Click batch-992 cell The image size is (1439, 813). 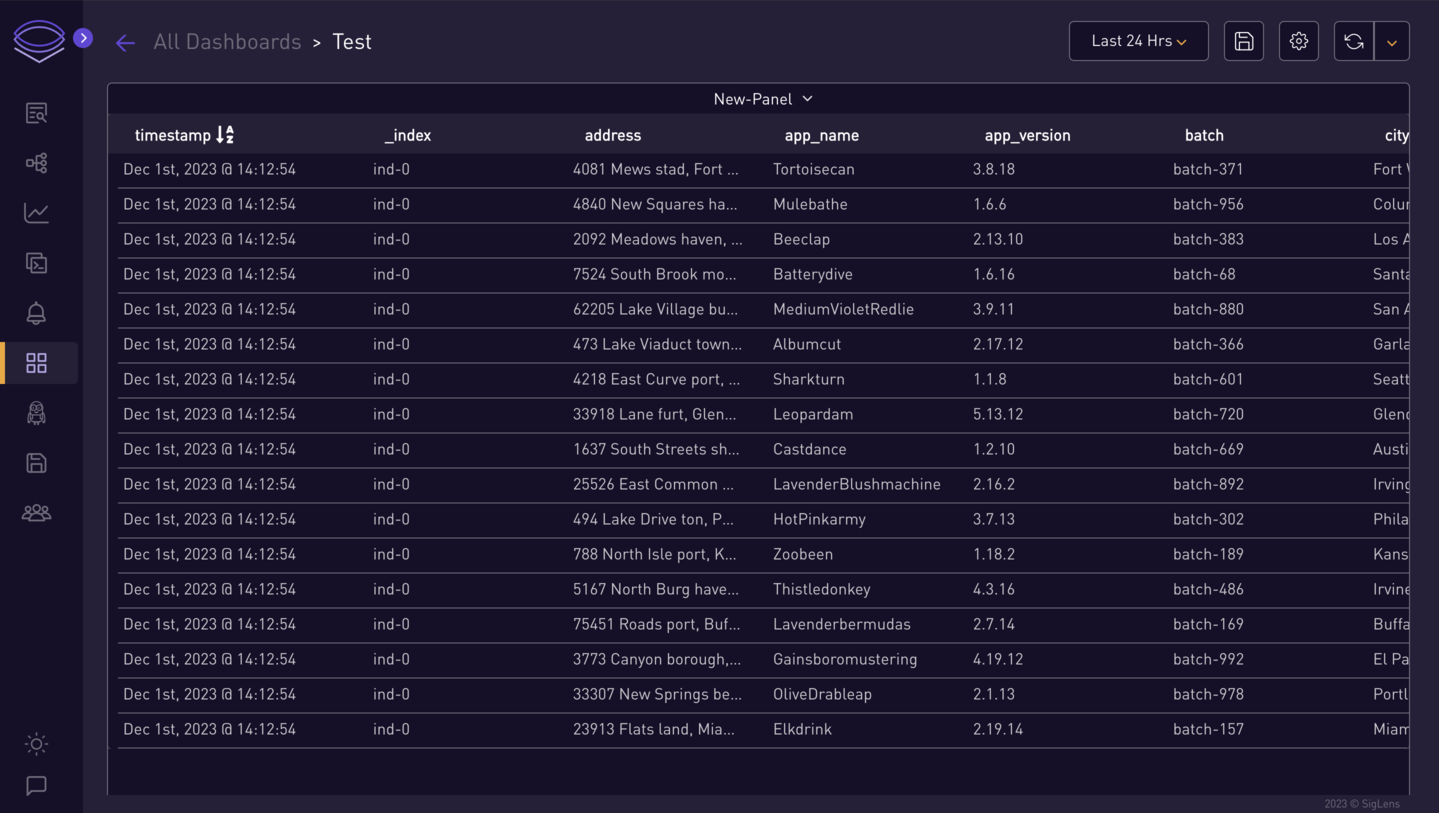coord(1208,659)
